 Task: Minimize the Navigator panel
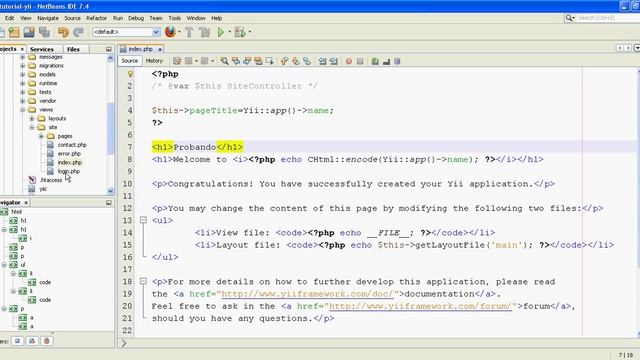point(109,202)
